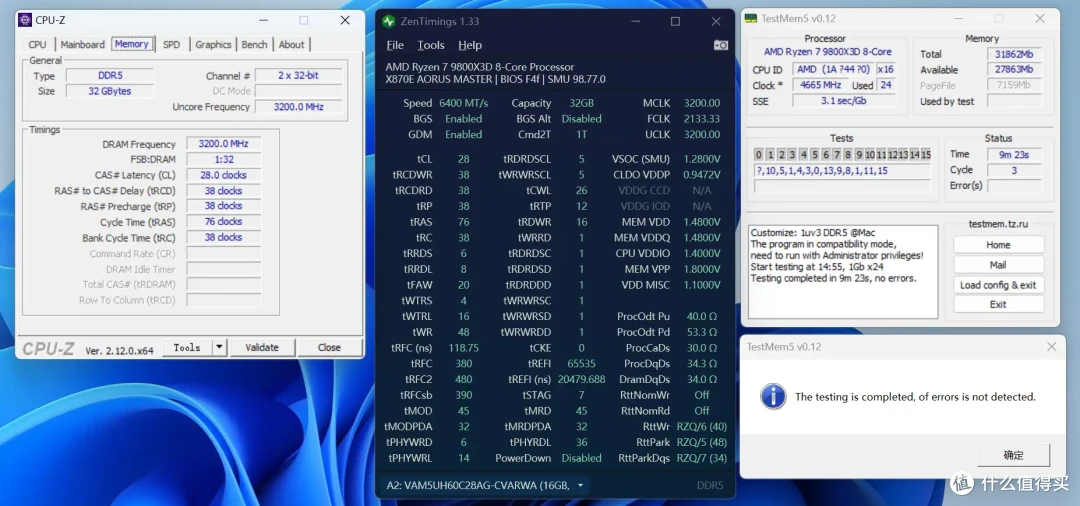This screenshot has height=506, width=1080.
Task: Click the Mail button in TestMem5
Action: pos(998,264)
